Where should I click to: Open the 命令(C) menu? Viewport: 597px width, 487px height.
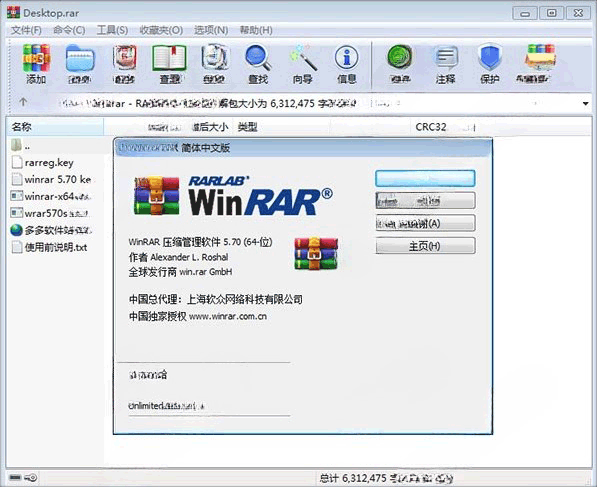(69, 30)
